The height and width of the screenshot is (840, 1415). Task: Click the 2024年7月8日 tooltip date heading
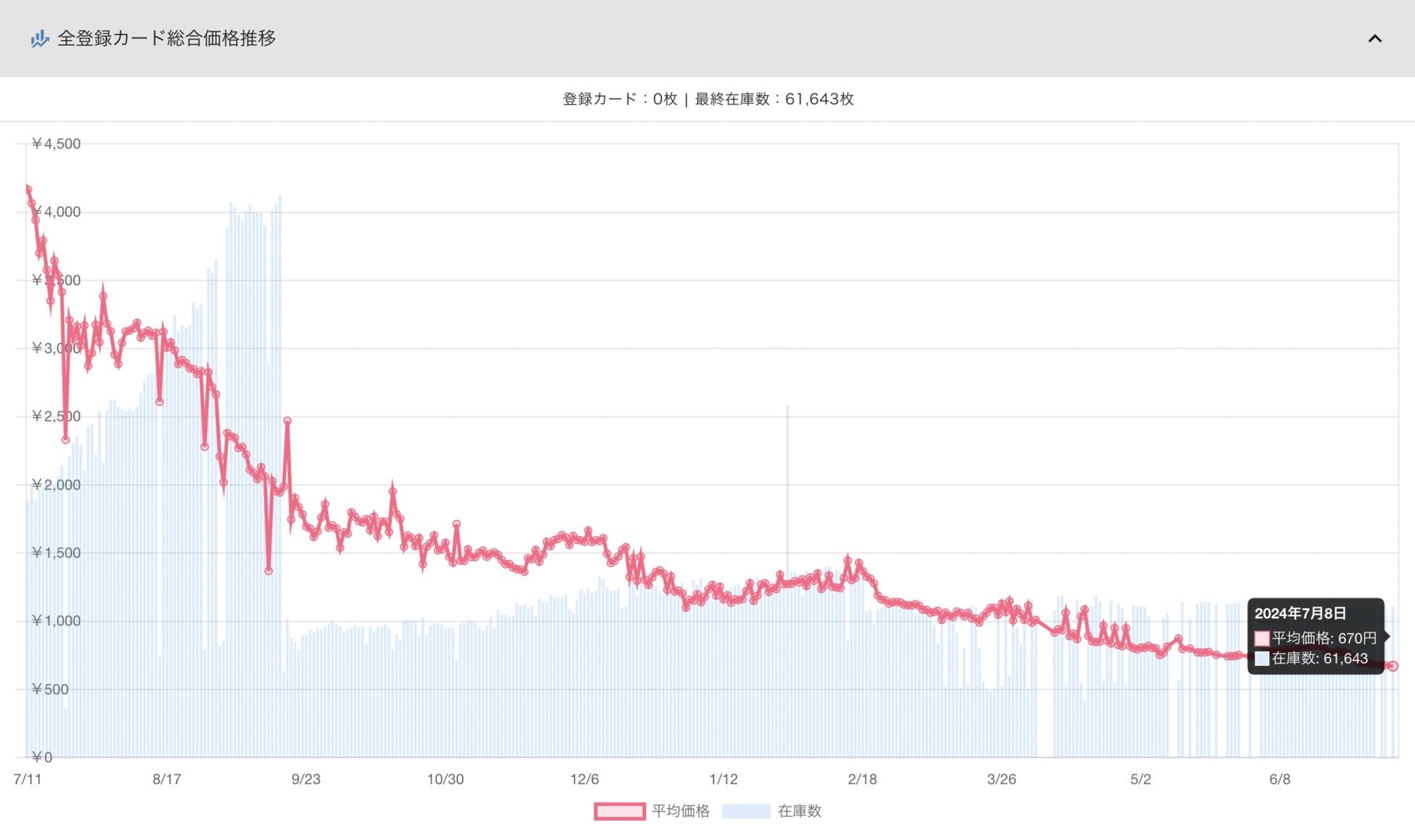(x=1300, y=614)
